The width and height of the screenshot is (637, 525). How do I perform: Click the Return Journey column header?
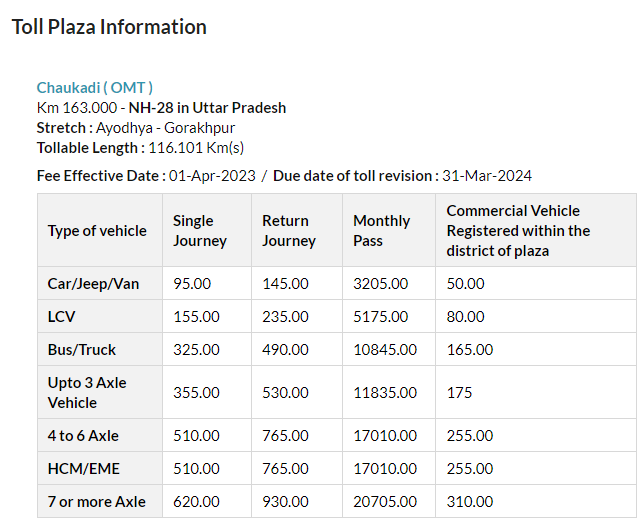coord(289,231)
